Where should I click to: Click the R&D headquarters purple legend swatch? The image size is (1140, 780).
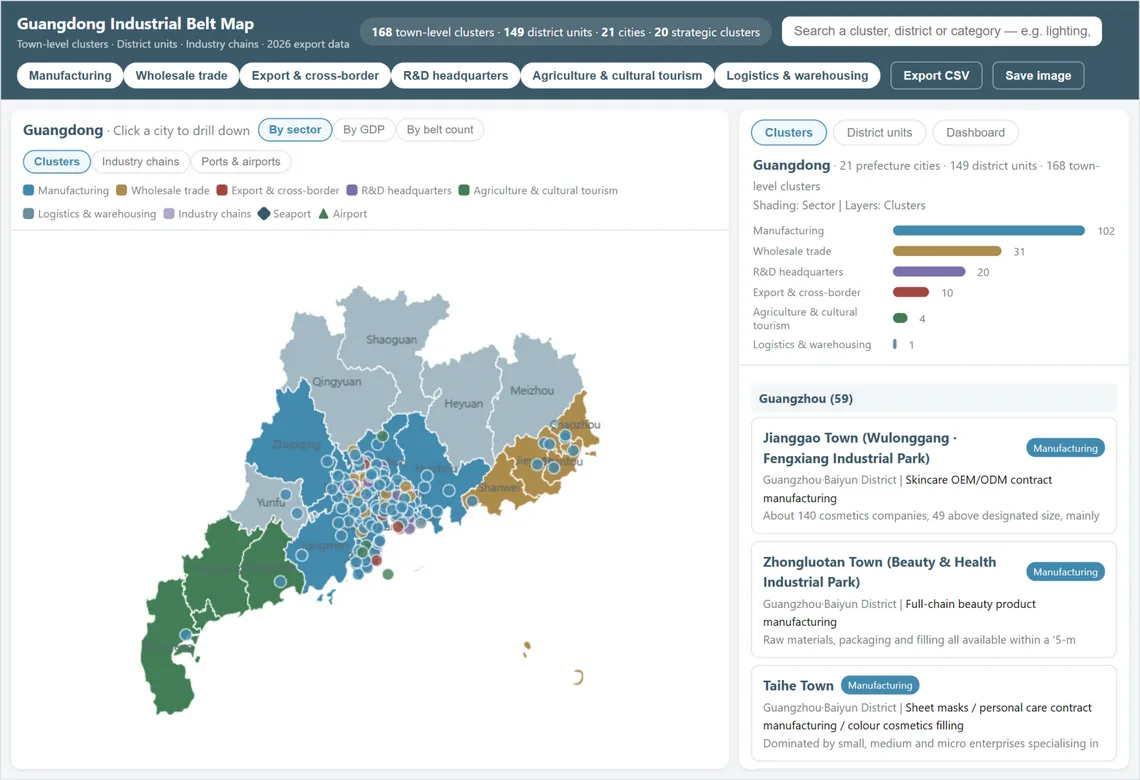click(352, 190)
